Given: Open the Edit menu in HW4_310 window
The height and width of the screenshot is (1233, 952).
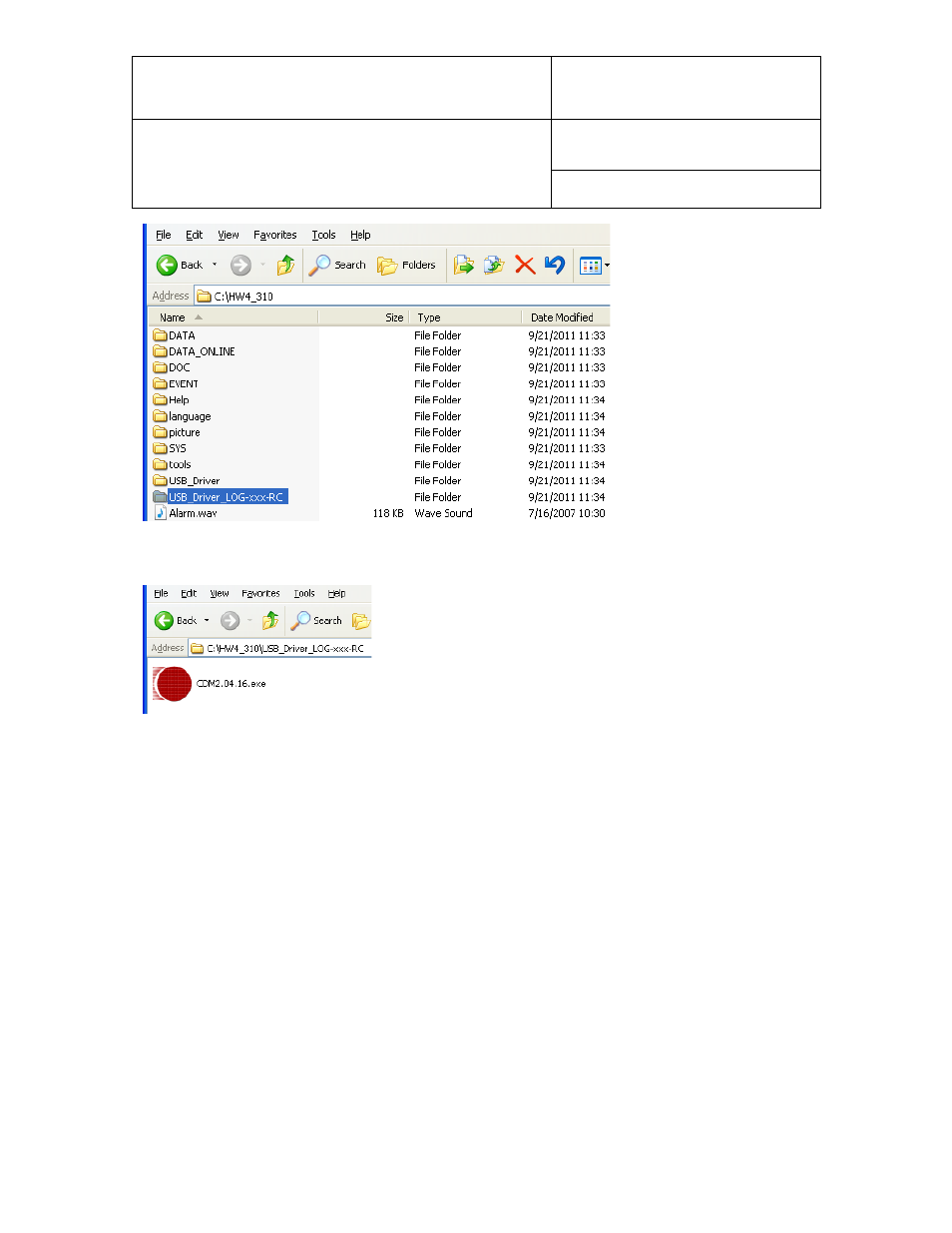Looking at the screenshot, I should click(194, 236).
